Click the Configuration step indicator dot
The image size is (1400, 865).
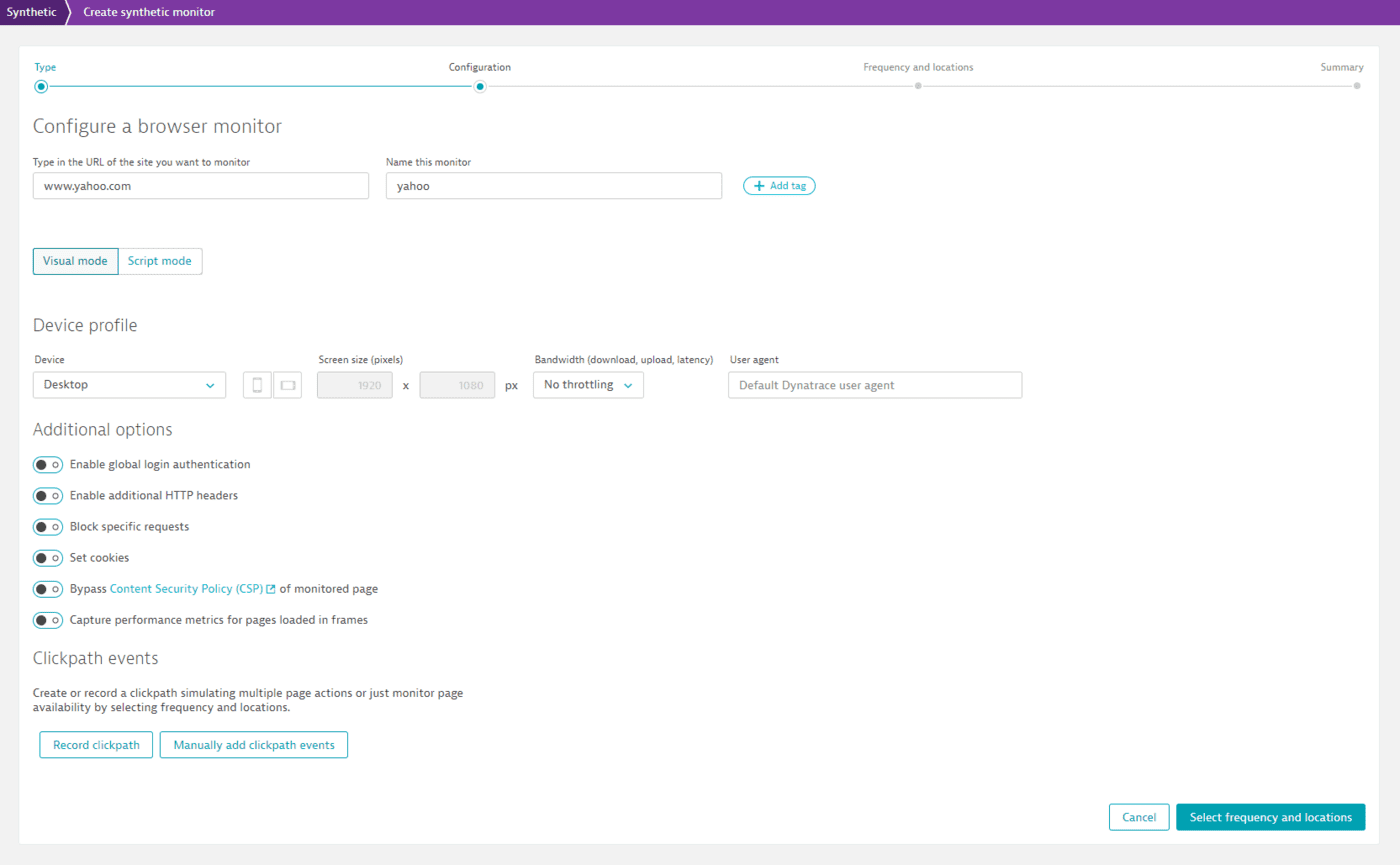[x=479, y=86]
